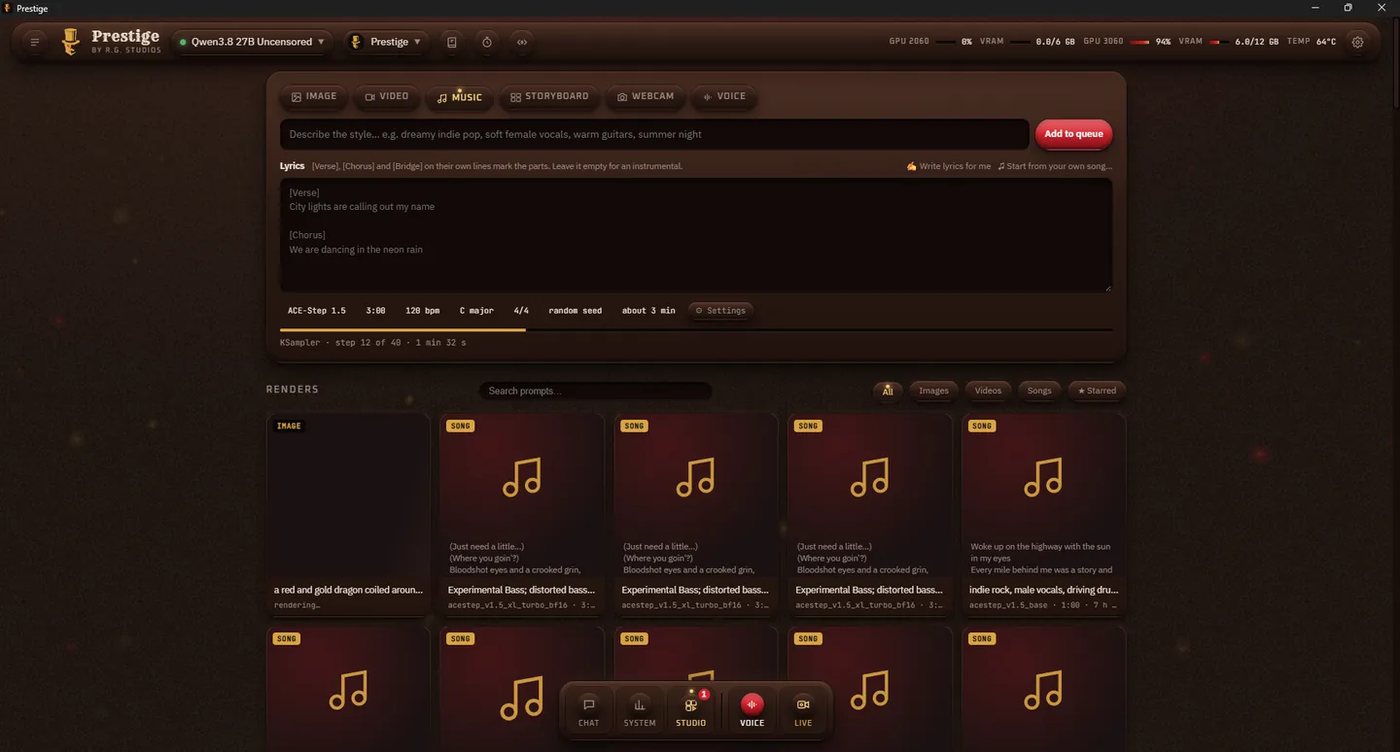
Task: Click the IMAGE badge on the dragon card
Action: [289, 426]
